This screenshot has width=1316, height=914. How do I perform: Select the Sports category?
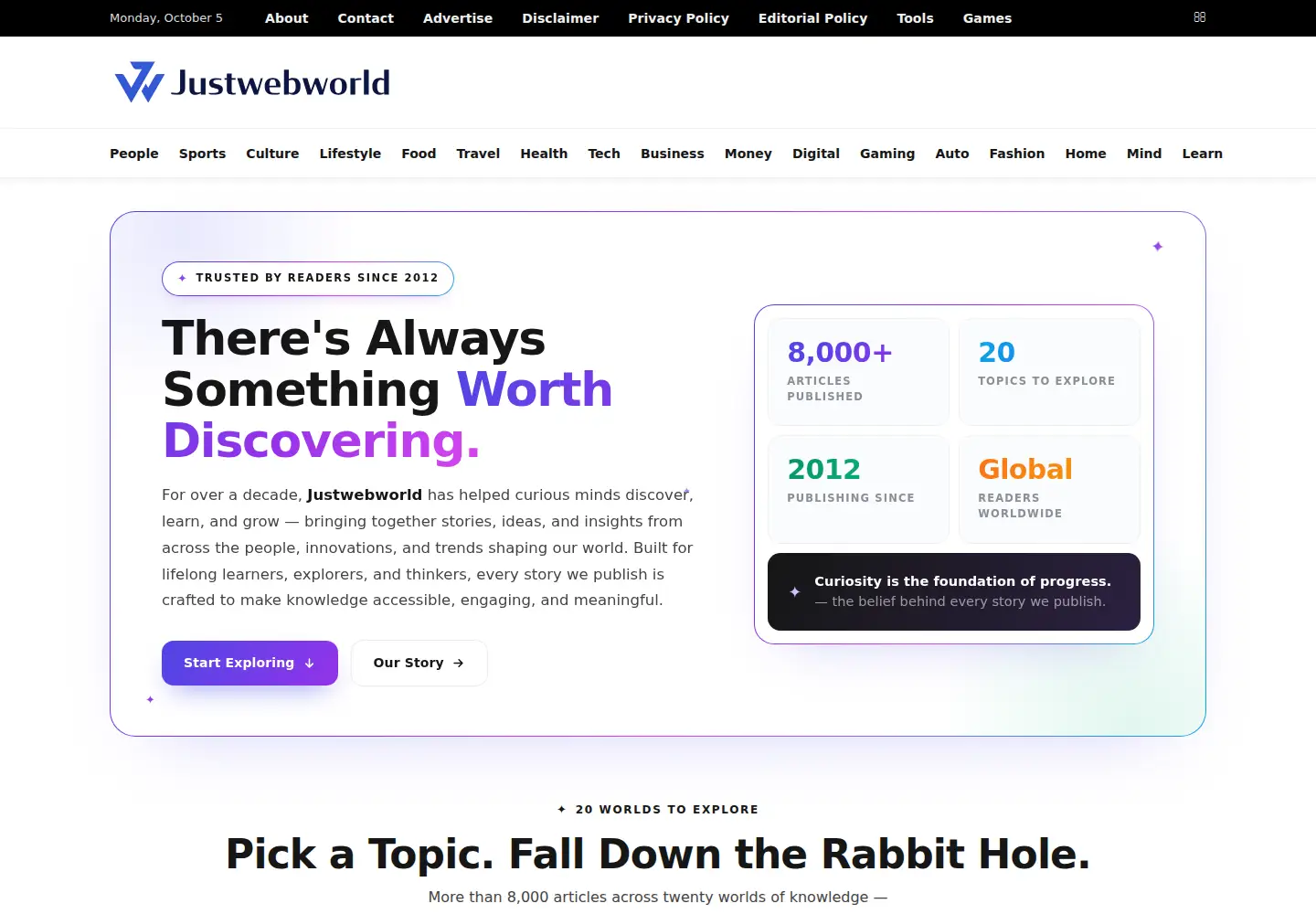(x=202, y=154)
